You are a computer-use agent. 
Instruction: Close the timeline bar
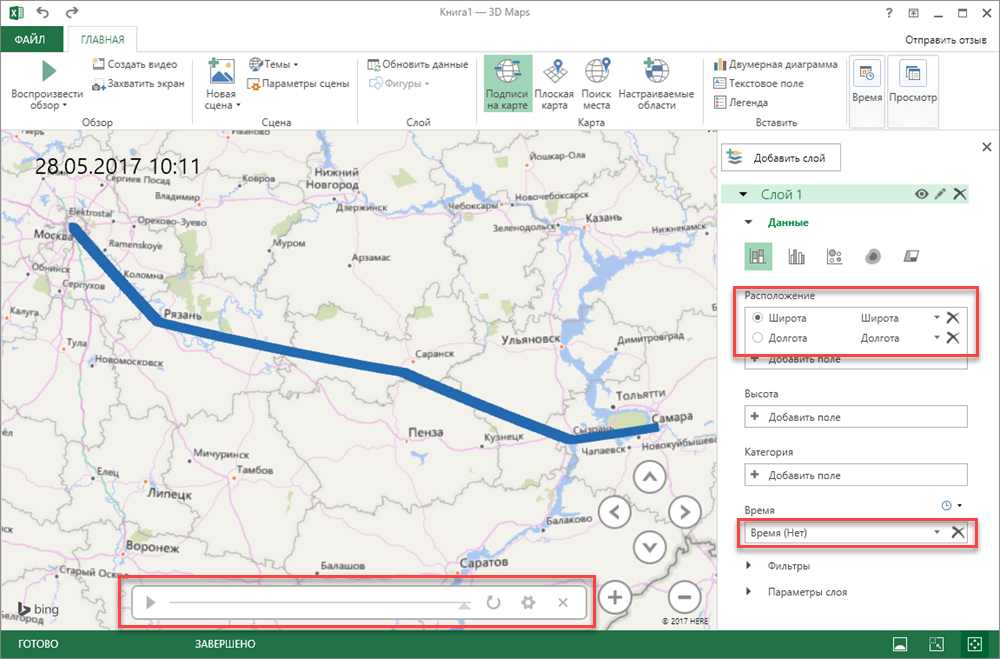(x=562, y=602)
